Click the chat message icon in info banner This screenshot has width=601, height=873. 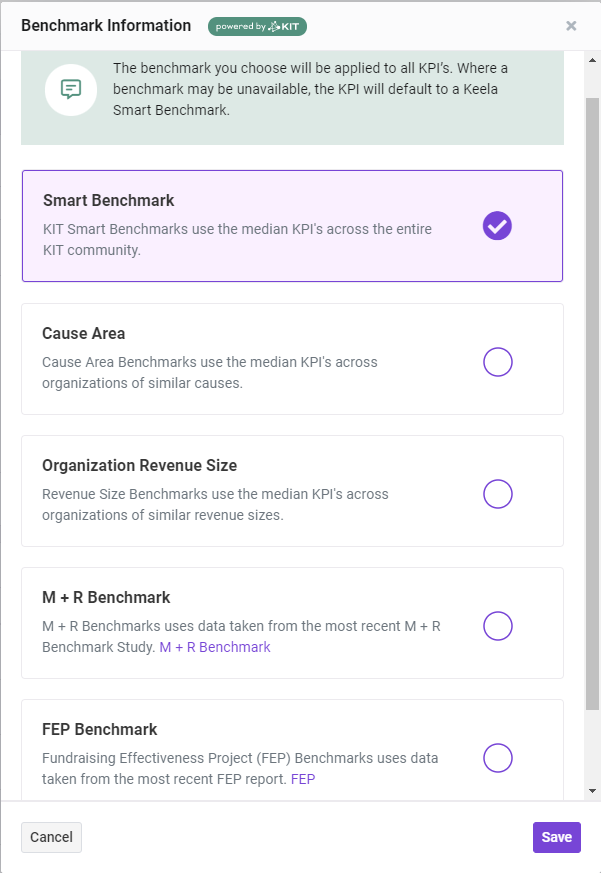[x=71, y=90]
